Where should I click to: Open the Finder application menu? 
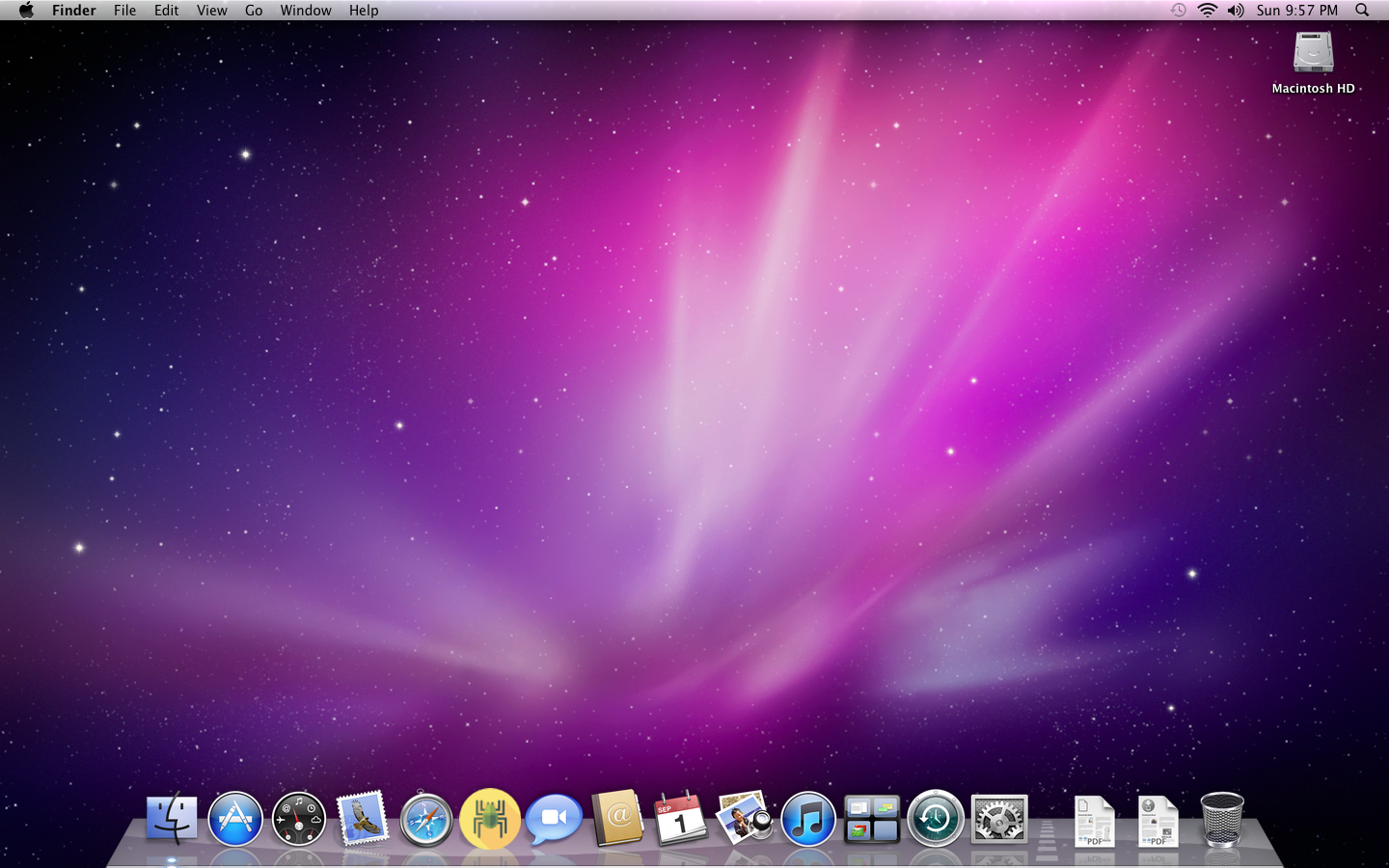pos(74,10)
